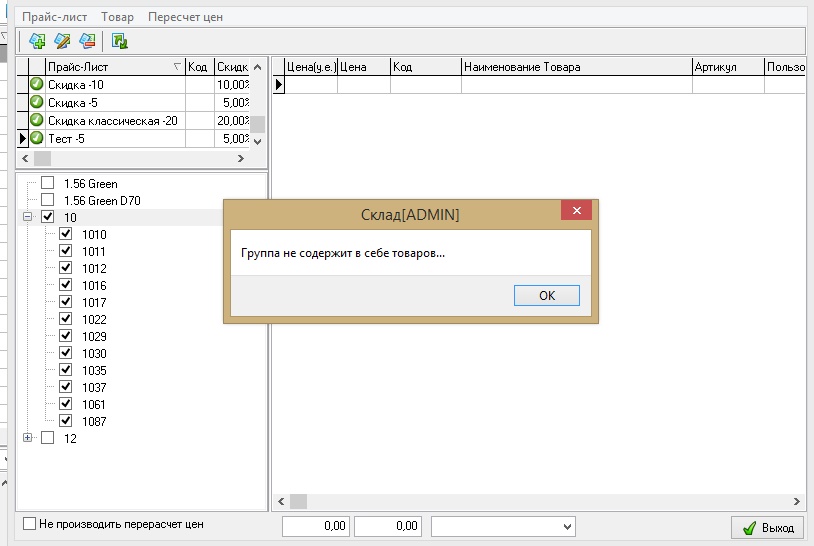Viewport: 814px width, 546px height.
Task: Click the edit price list pencil icon
Action: pyautogui.click(x=62, y=41)
